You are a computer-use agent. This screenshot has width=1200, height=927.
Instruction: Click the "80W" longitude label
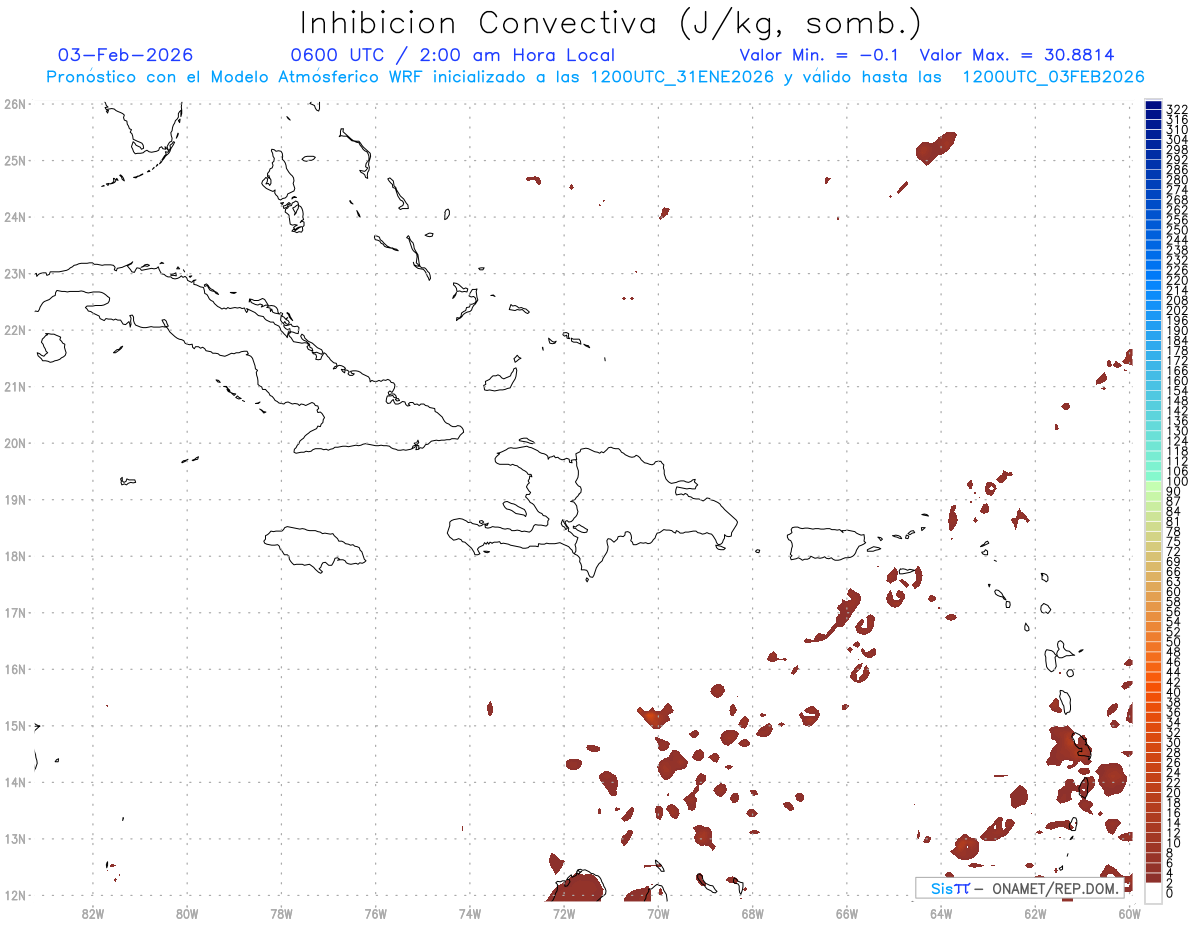187,912
